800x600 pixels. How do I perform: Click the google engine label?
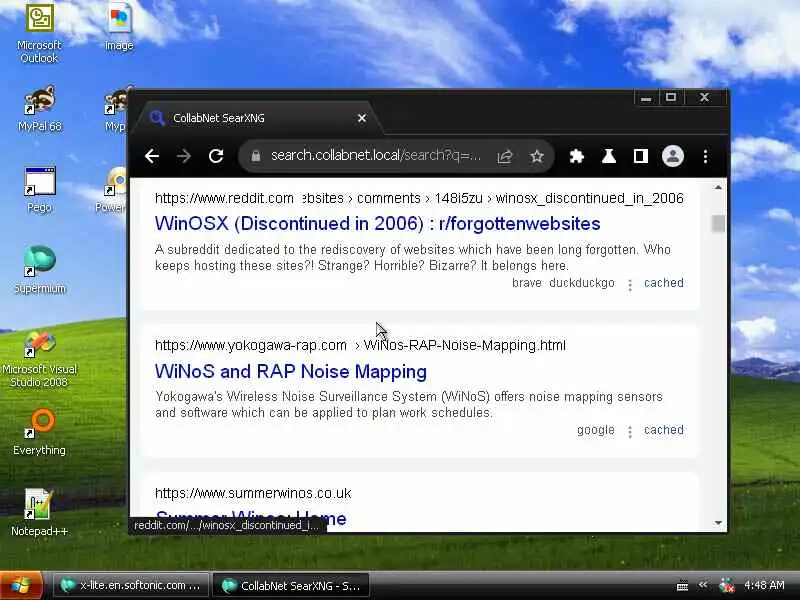point(595,431)
